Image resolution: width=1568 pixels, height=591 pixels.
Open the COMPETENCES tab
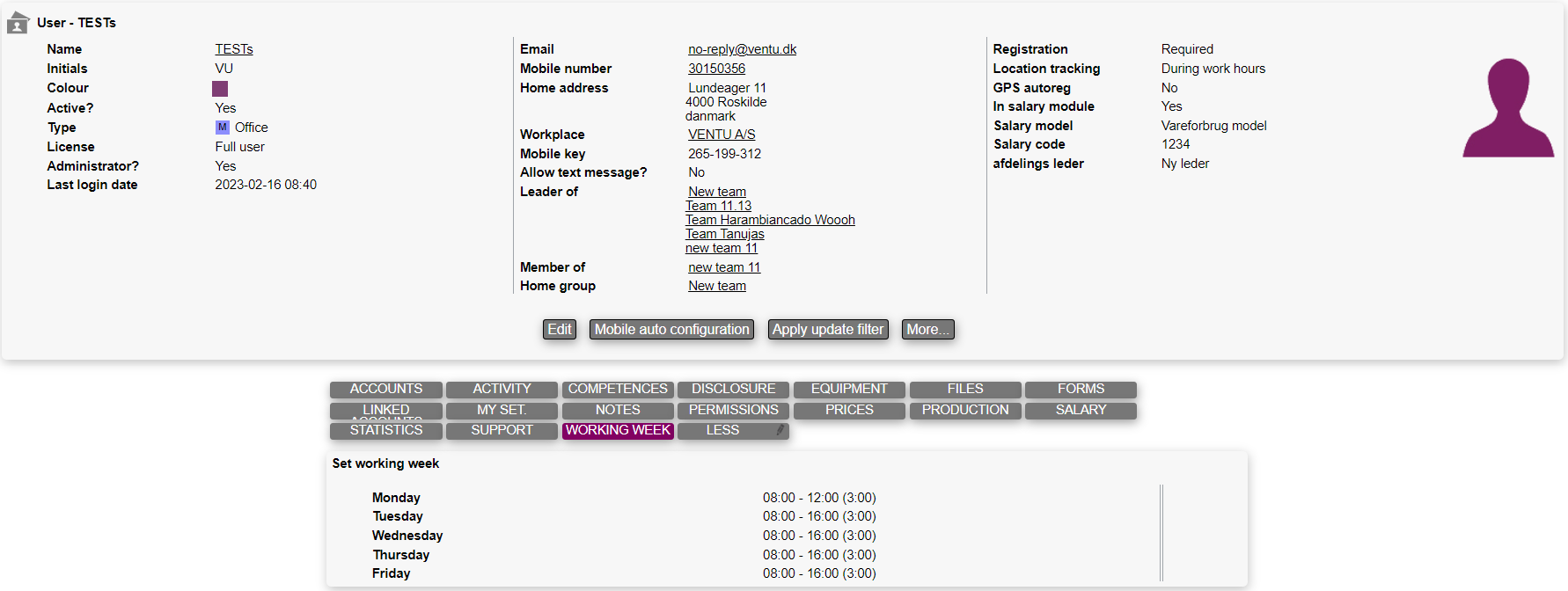click(x=618, y=389)
